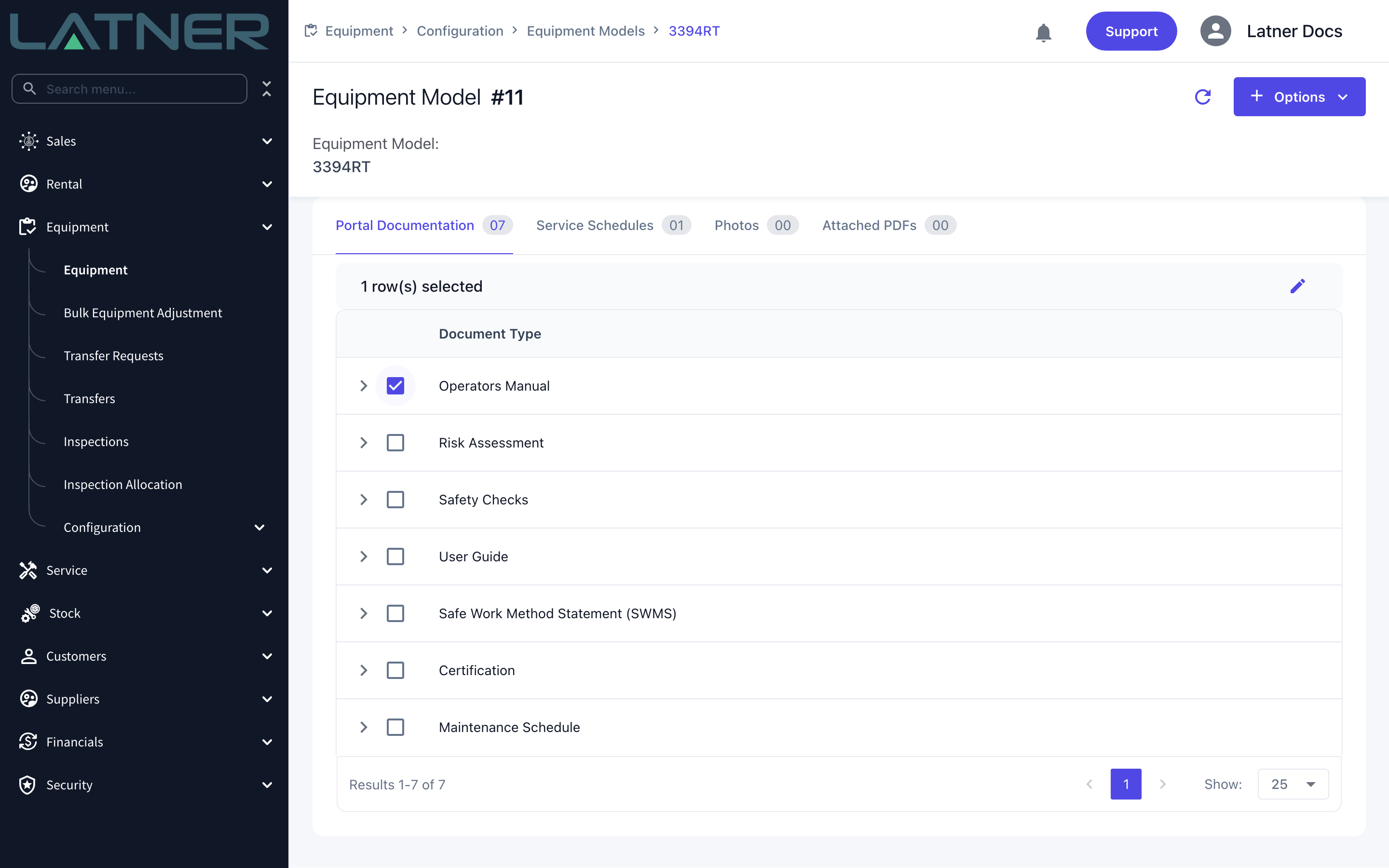Viewport: 1389px width, 868px height.
Task: Click page 1 pagination button
Action: point(1126,784)
